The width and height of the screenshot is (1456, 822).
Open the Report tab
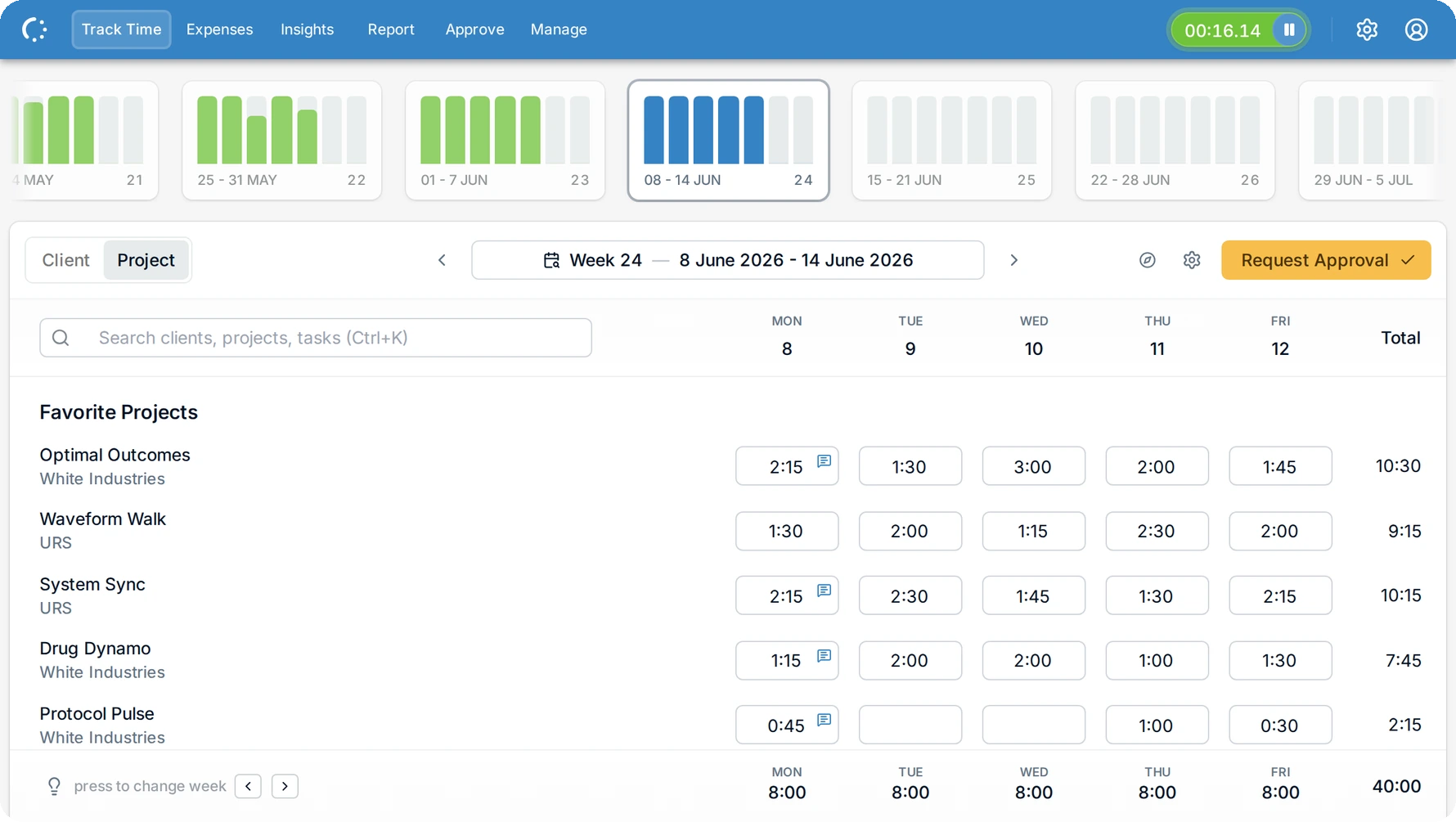point(391,29)
